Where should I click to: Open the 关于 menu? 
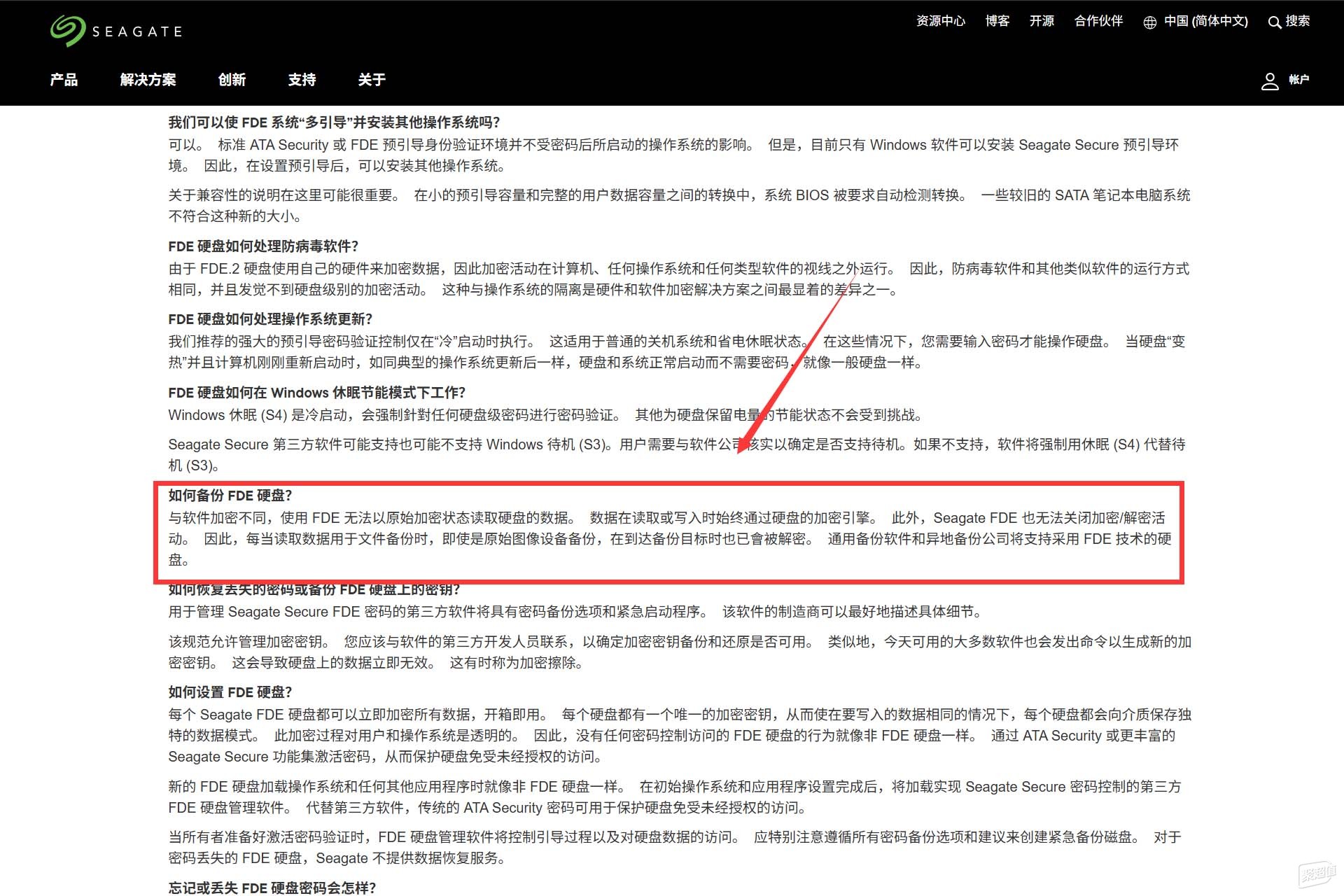tap(372, 80)
